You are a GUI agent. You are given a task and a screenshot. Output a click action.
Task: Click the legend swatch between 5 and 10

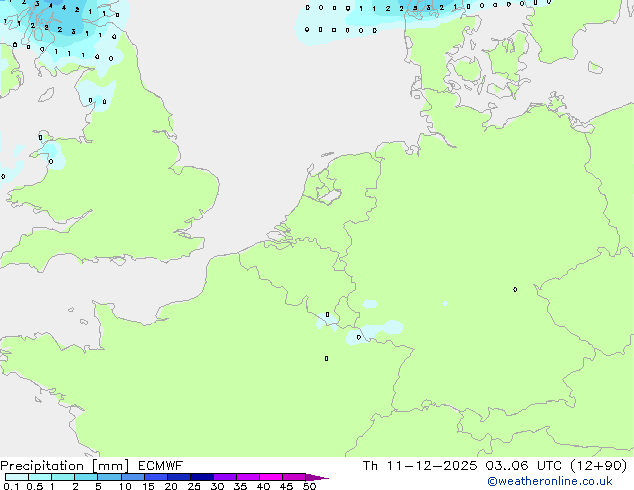click(110, 477)
